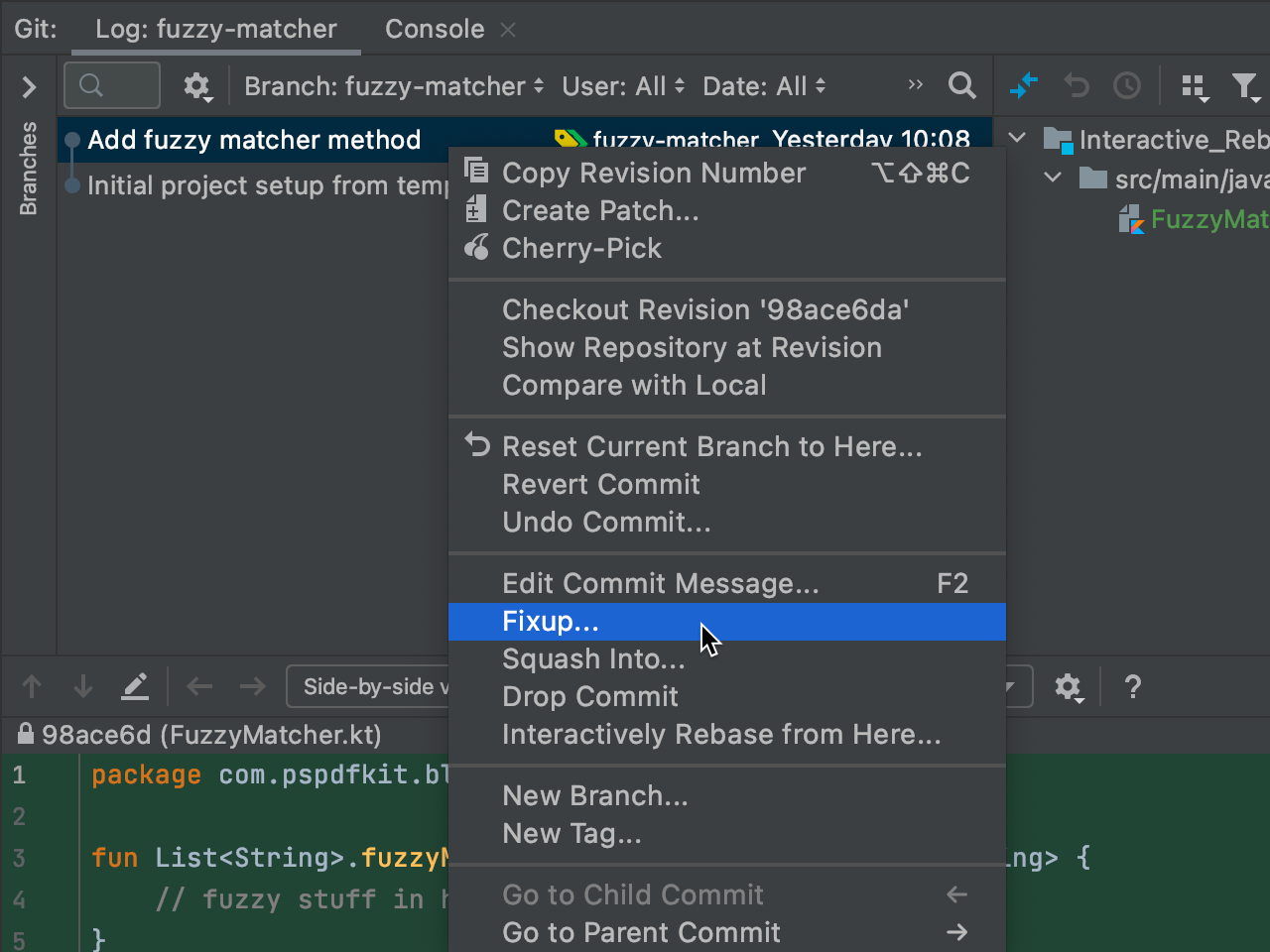The image size is (1270, 952).
Task: Open the Branch: fuzzy-matcher dropdown
Action: pos(392,86)
